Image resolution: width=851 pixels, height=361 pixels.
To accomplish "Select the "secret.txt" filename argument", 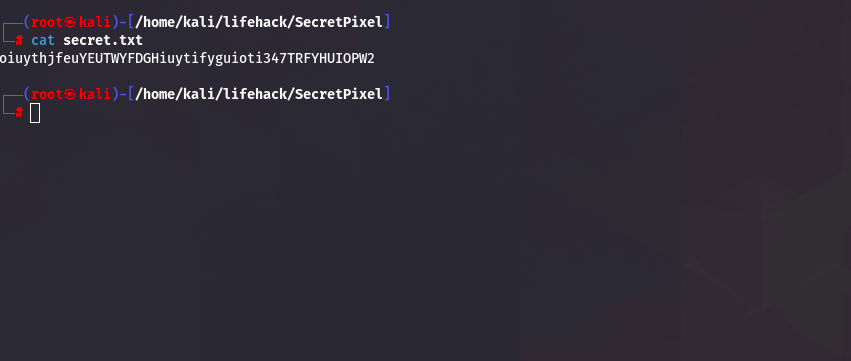I will coord(103,41).
